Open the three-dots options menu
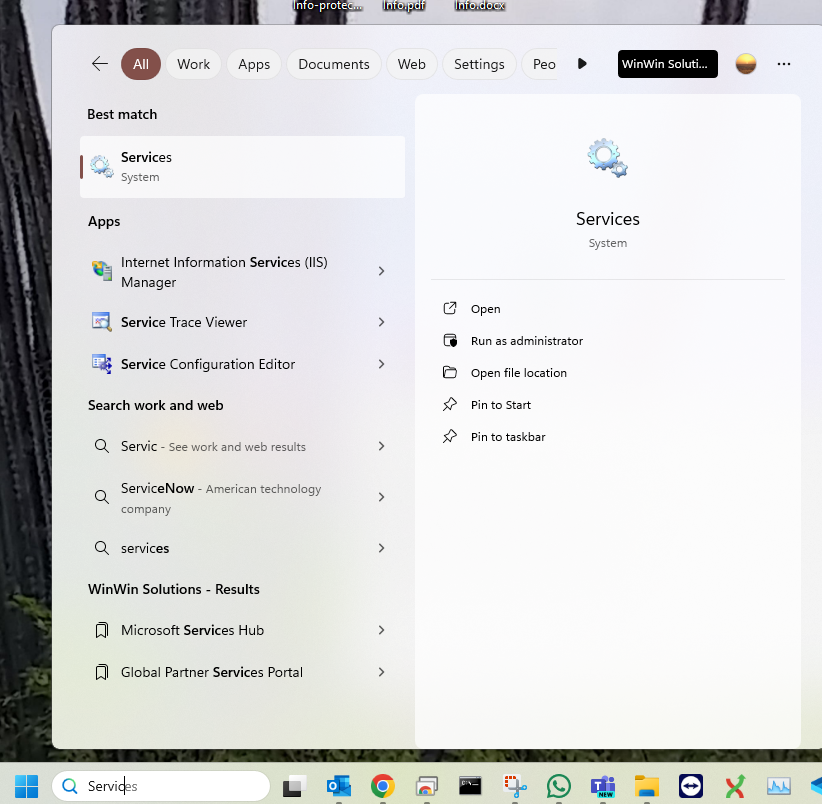Screen dimensions: 822x804 pos(784,64)
